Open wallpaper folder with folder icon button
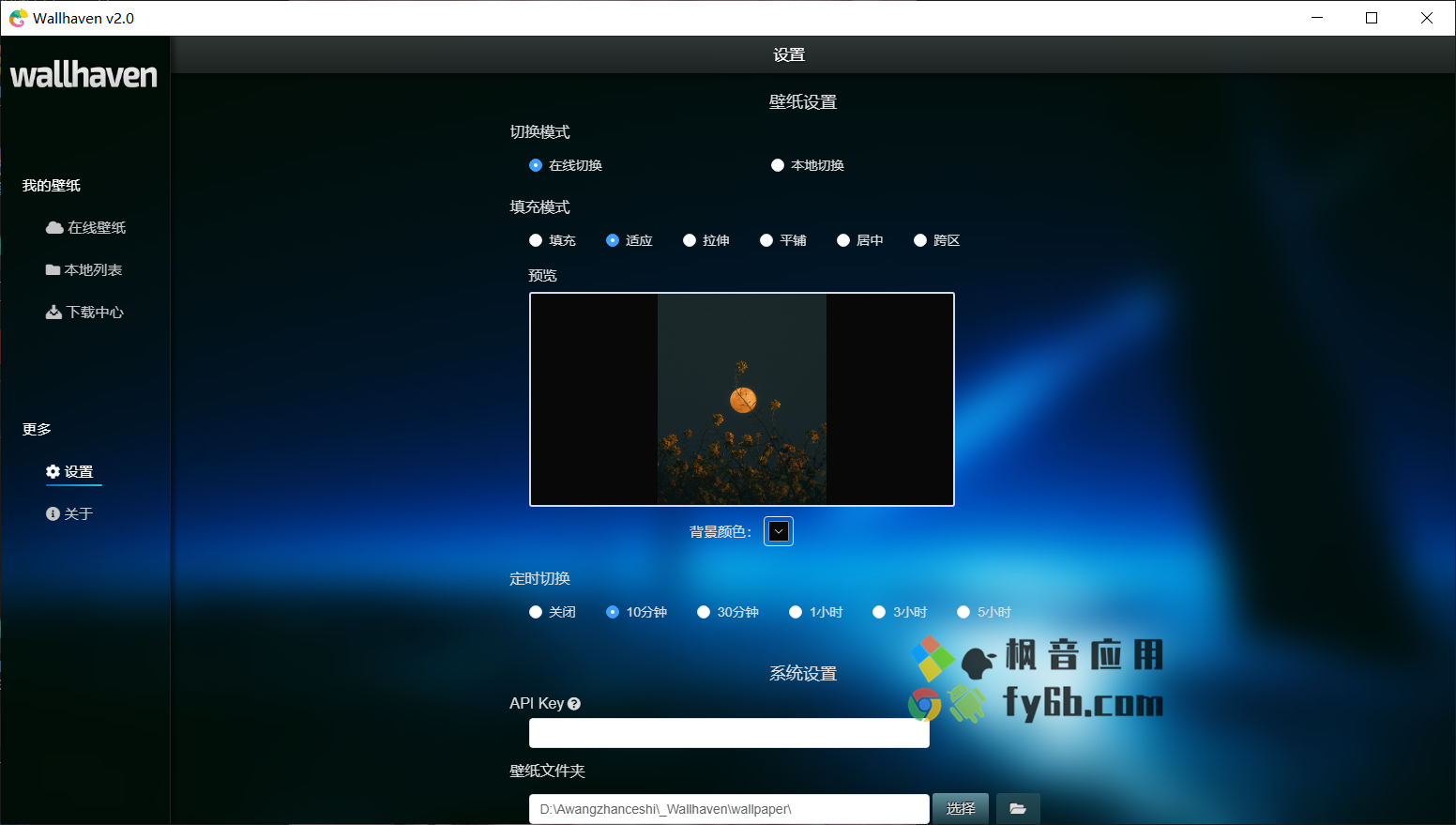The height and width of the screenshot is (825, 1456). click(1018, 808)
